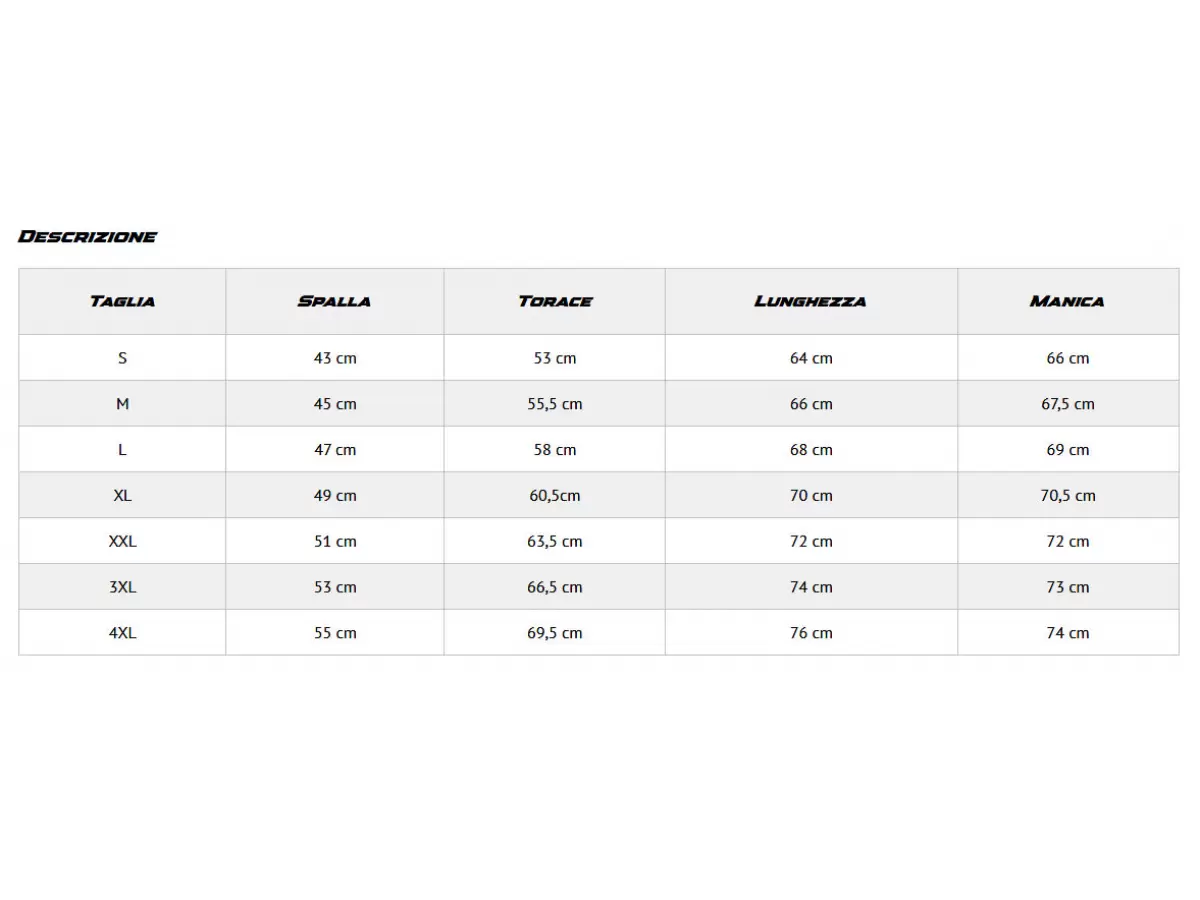Select the 55,5 cm chest value

click(x=555, y=404)
